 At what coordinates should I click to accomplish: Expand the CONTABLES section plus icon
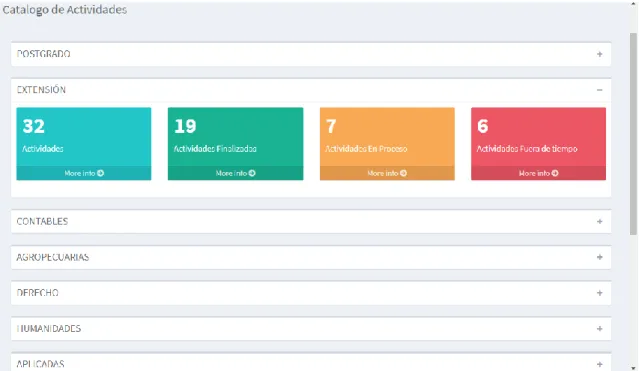[599, 221]
